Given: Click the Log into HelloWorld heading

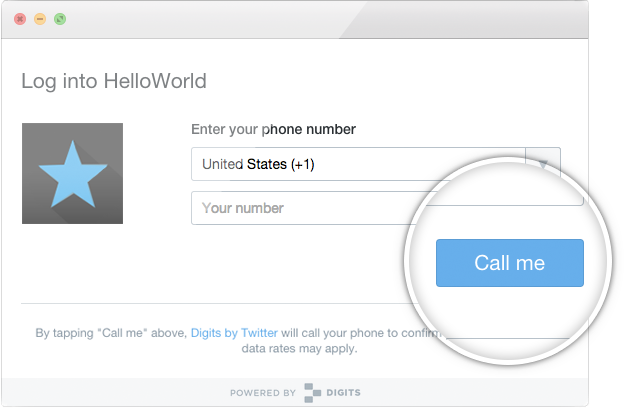Looking at the screenshot, I should point(114,82).
